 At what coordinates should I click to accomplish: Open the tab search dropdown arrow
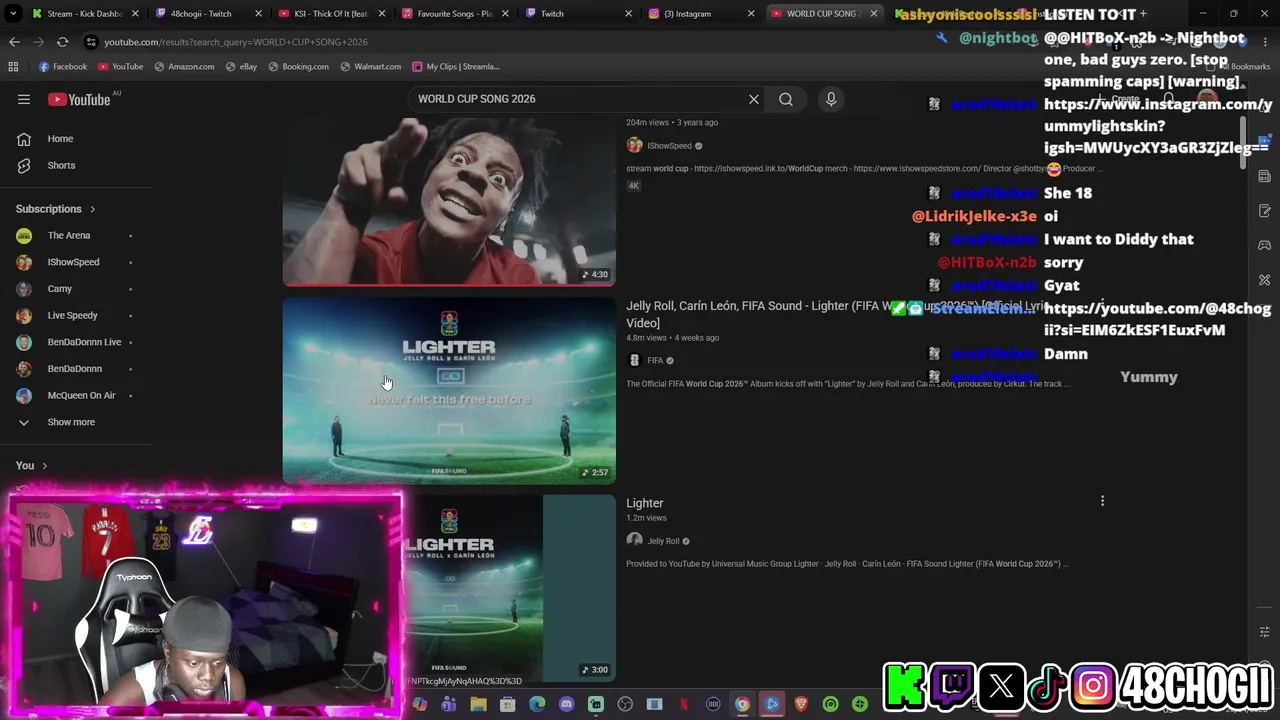click(13, 14)
